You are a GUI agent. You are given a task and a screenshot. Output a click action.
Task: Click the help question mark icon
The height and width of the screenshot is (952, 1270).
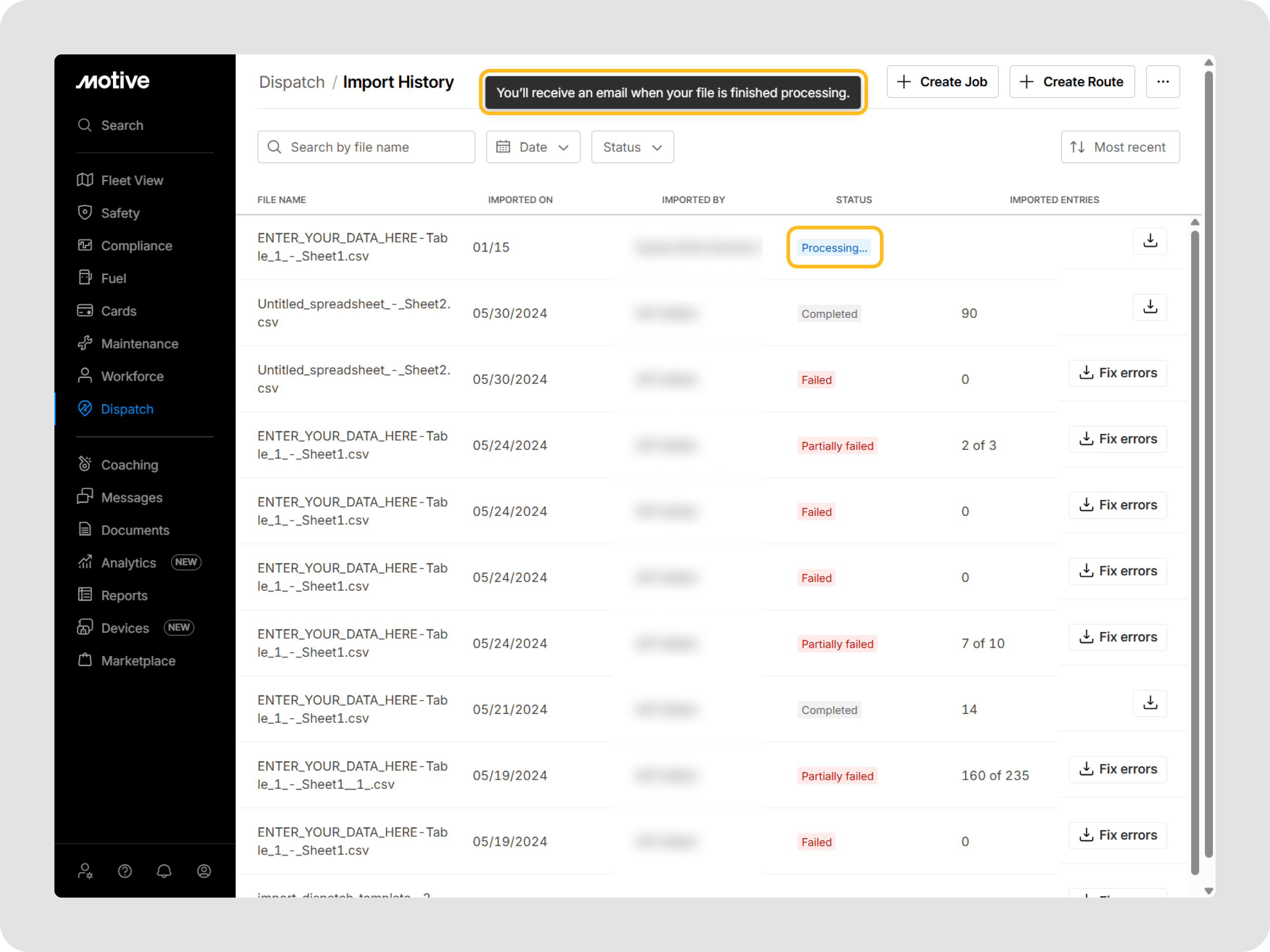(125, 871)
